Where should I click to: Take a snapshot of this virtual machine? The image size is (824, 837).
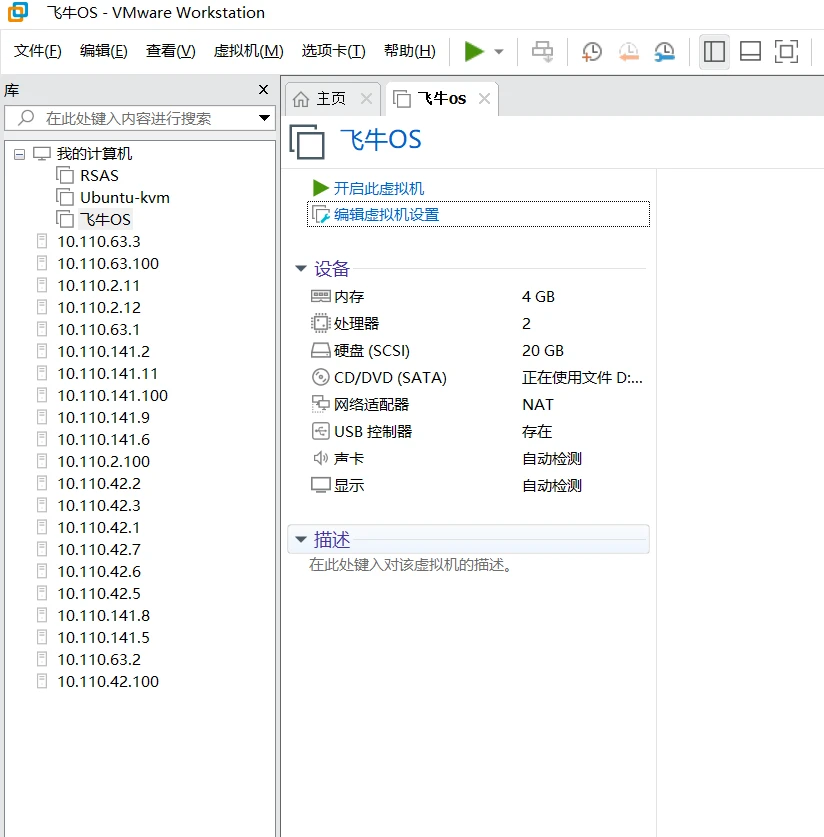[592, 52]
